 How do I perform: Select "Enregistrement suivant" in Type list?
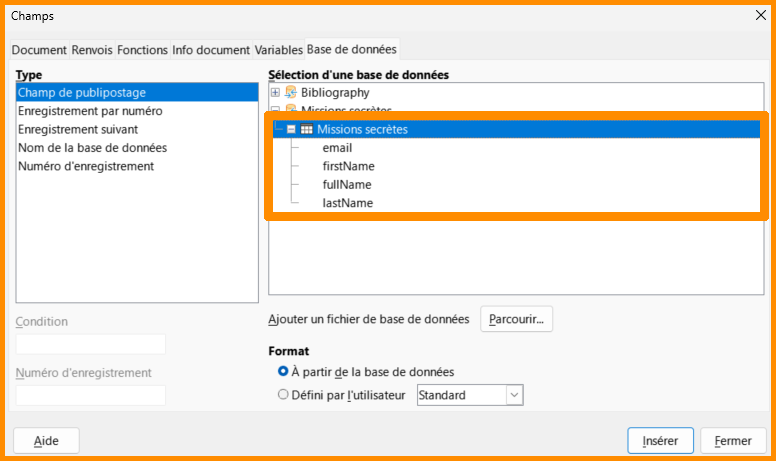[78, 129]
